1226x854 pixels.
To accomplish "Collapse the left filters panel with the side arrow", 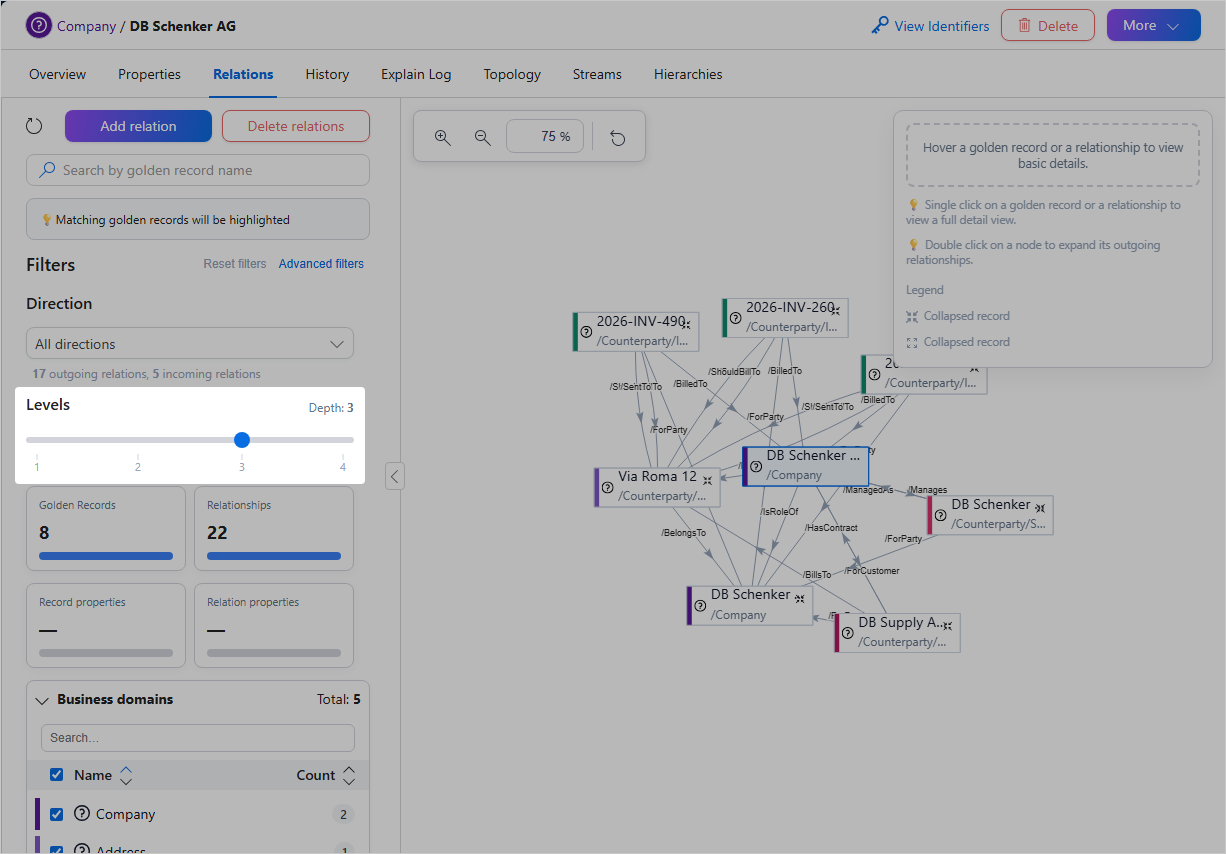I will [x=395, y=476].
